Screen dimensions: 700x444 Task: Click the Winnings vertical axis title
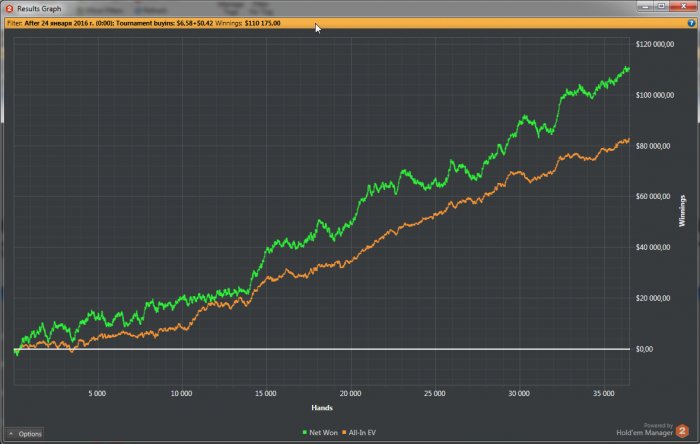[682, 196]
